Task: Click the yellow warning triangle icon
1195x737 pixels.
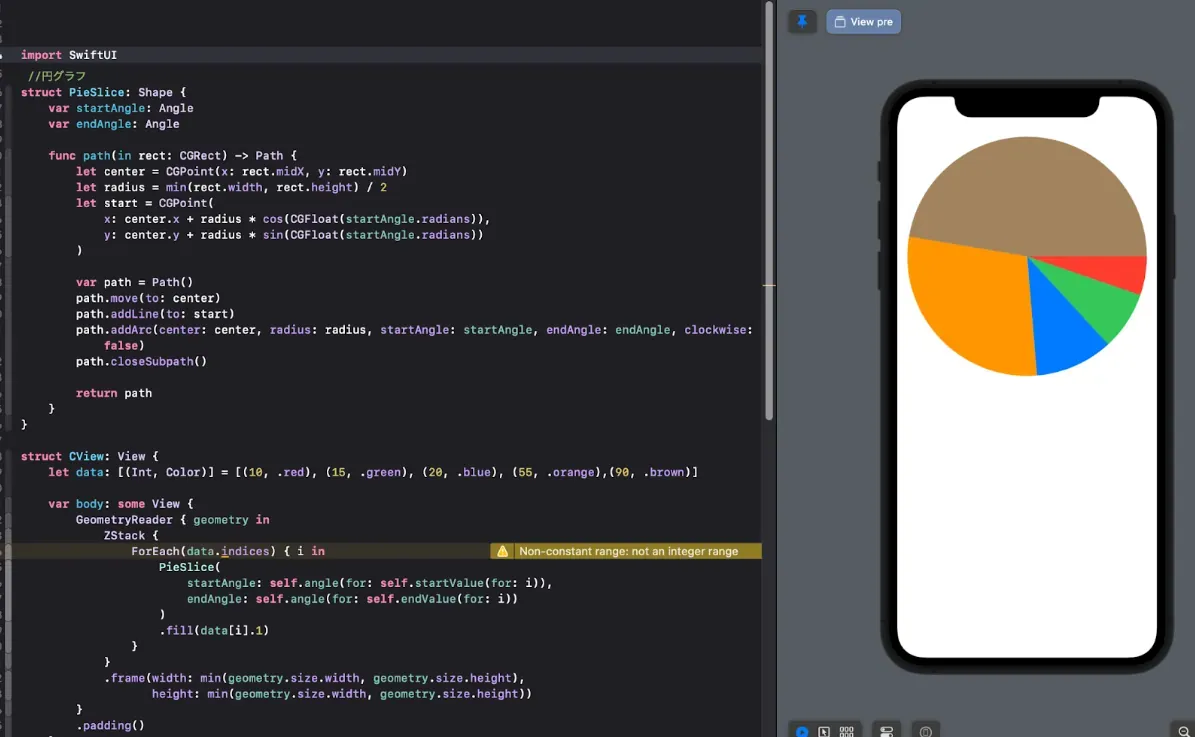Action: 503,551
